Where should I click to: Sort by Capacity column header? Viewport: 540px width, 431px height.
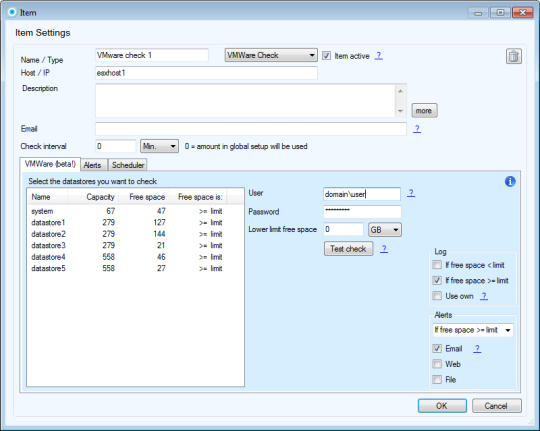coord(93,197)
